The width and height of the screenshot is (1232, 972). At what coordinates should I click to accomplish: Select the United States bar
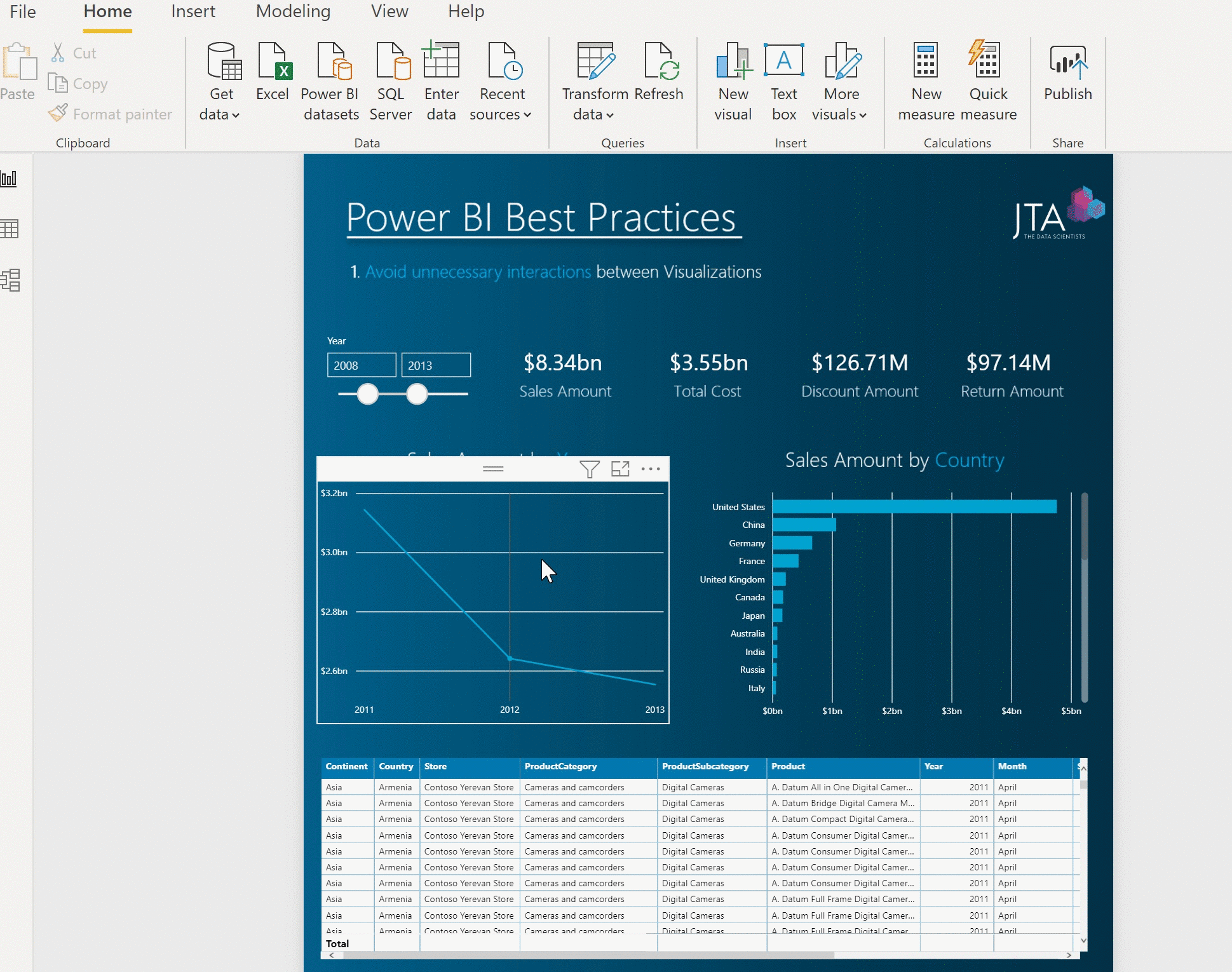click(914, 506)
